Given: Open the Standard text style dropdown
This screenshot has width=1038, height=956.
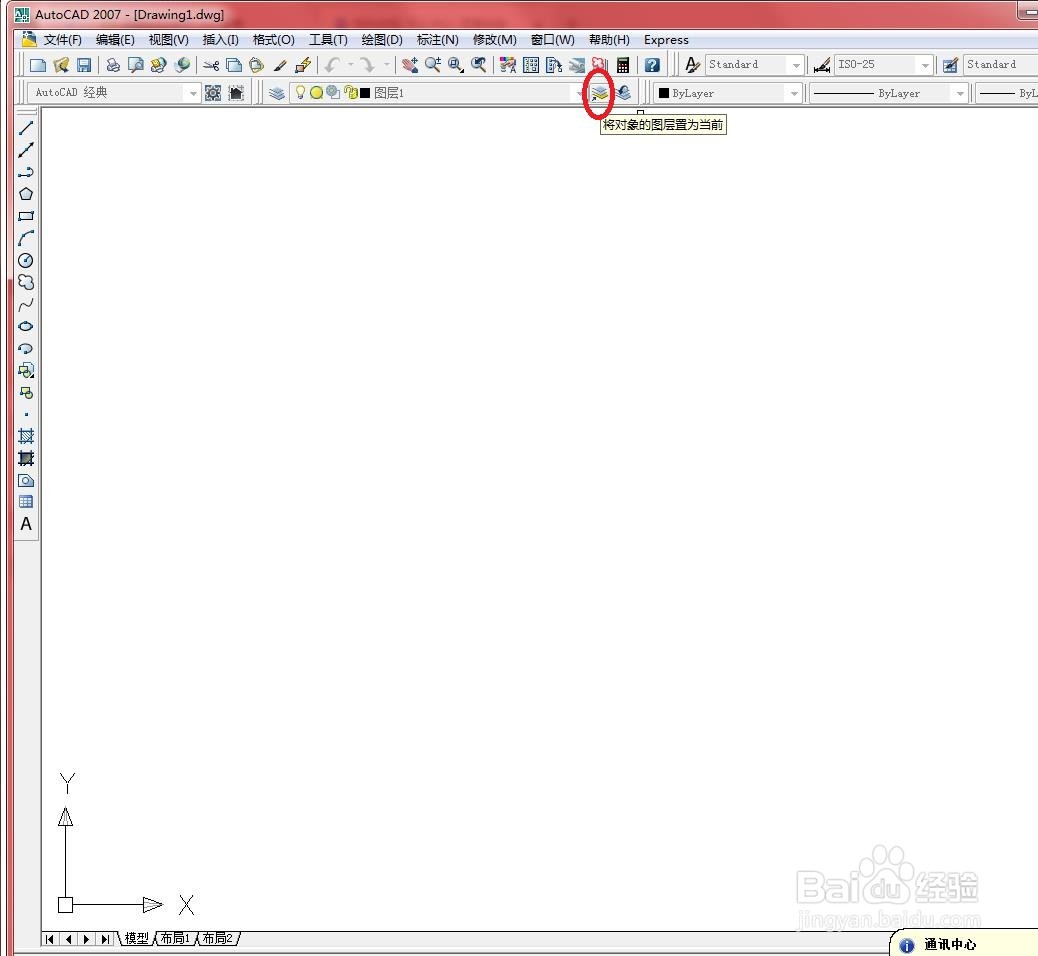Looking at the screenshot, I should [x=796, y=65].
